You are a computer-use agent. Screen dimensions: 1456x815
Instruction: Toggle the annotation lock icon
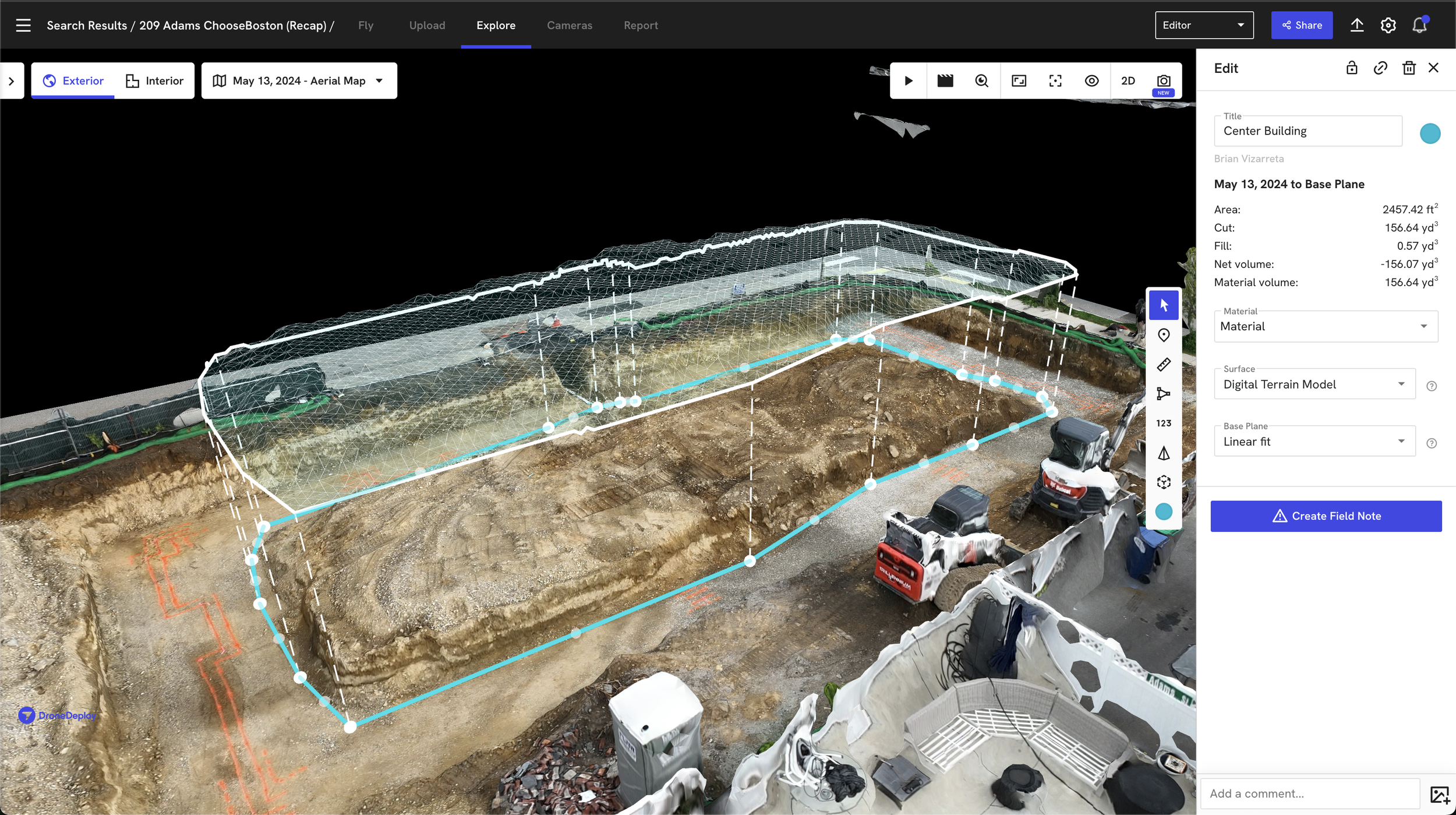[1351, 68]
